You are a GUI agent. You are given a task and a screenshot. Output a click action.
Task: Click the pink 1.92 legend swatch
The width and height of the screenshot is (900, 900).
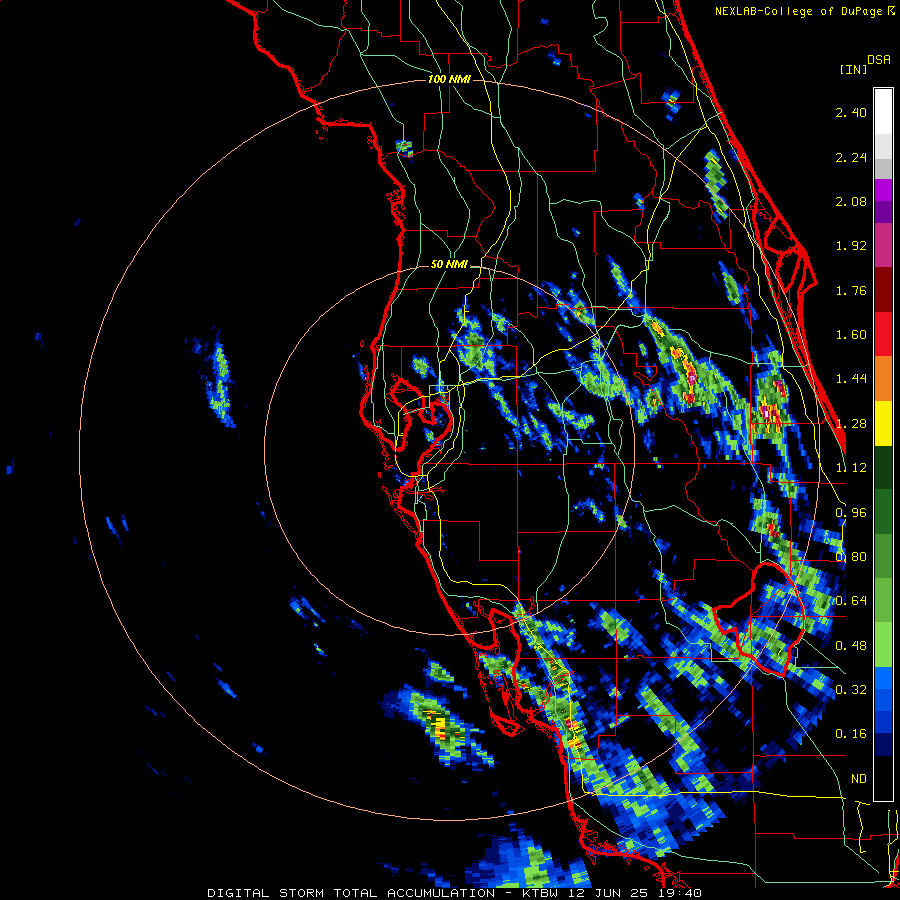883,245
